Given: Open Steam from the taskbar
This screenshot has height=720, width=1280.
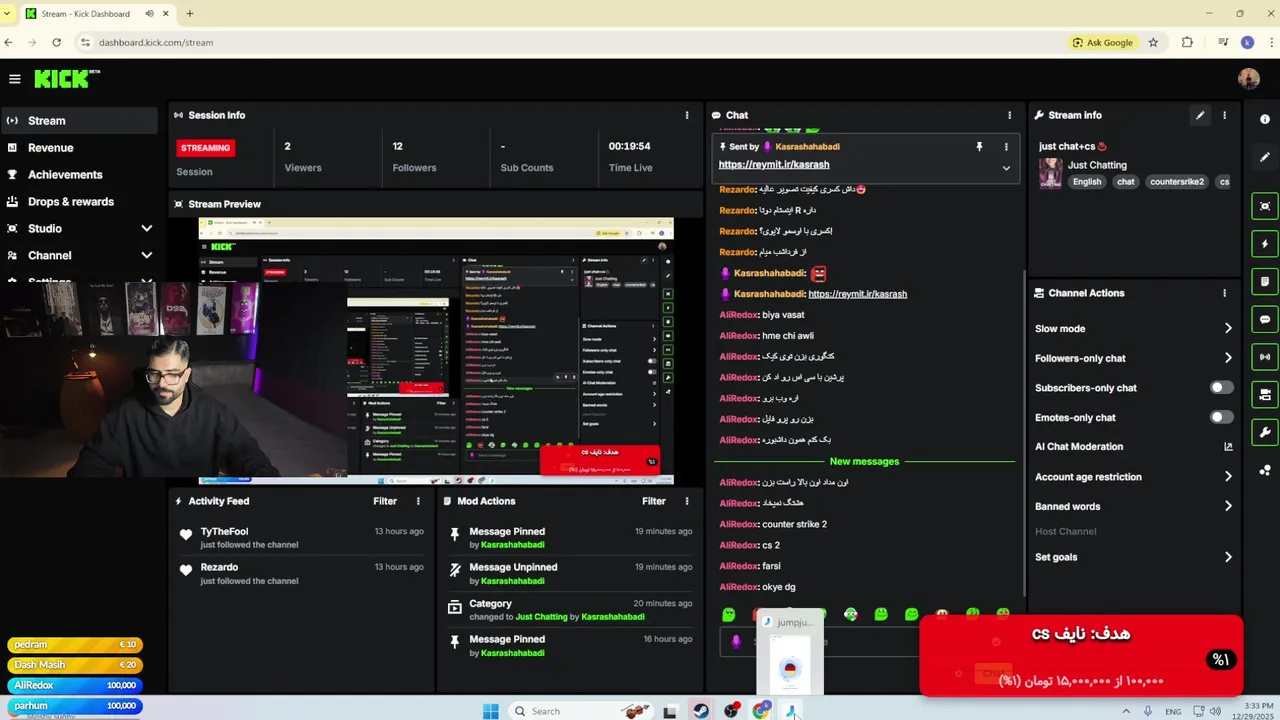Looking at the screenshot, I should click(701, 711).
